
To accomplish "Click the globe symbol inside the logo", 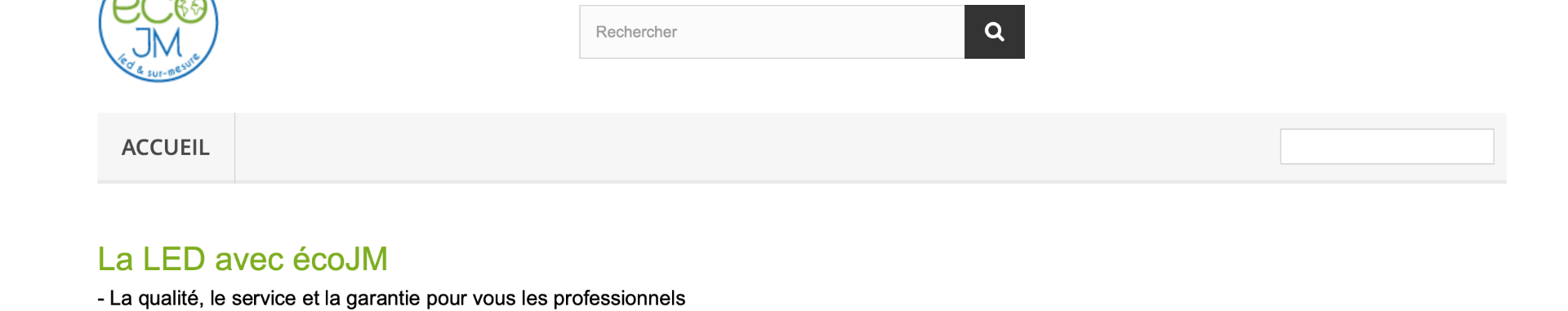I will pyautogui.click(x=191, y=9).
